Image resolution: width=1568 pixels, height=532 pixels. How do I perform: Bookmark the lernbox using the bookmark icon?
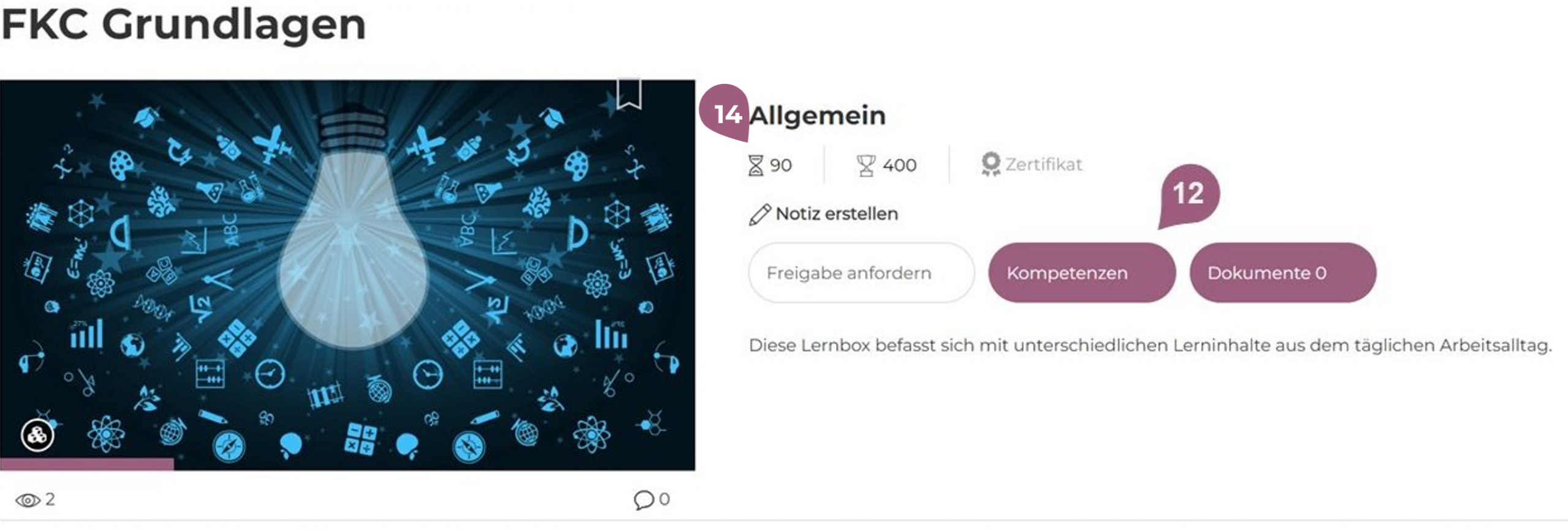pos(628,94)
